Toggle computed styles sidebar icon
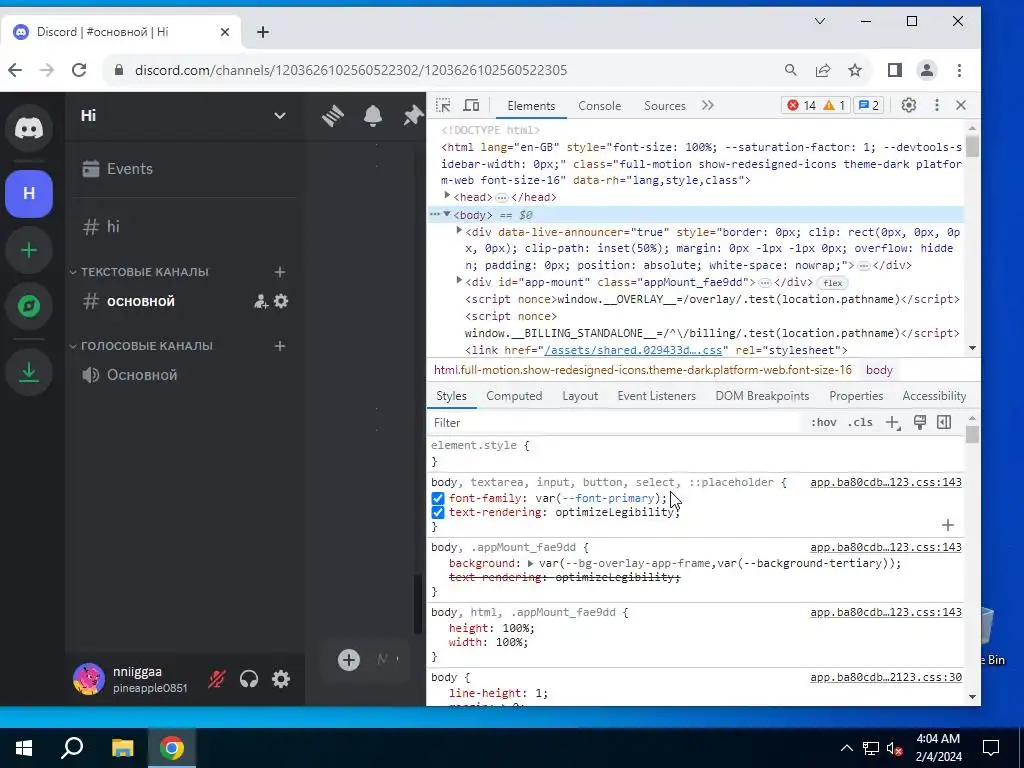The image size is (1024, 768). coord(944,423)
